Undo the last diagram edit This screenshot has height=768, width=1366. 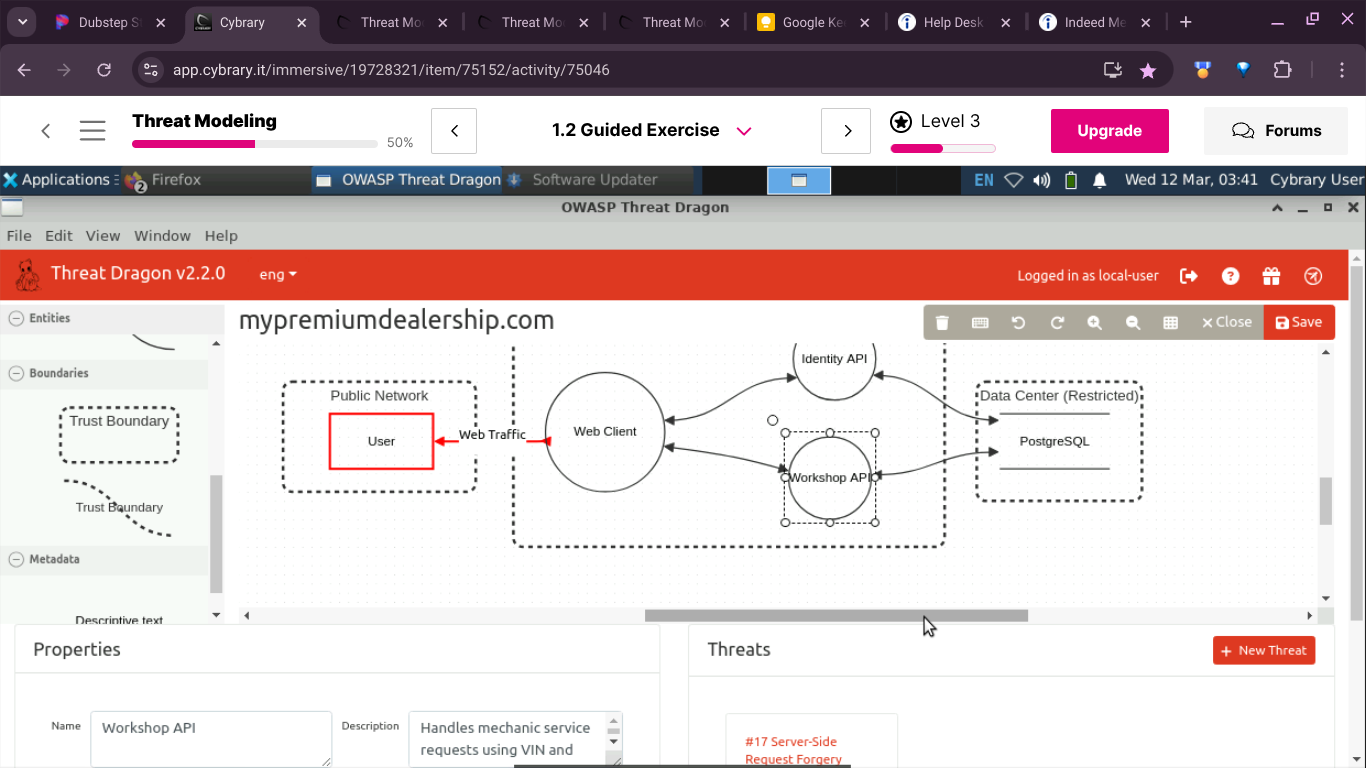point(1018,323)
